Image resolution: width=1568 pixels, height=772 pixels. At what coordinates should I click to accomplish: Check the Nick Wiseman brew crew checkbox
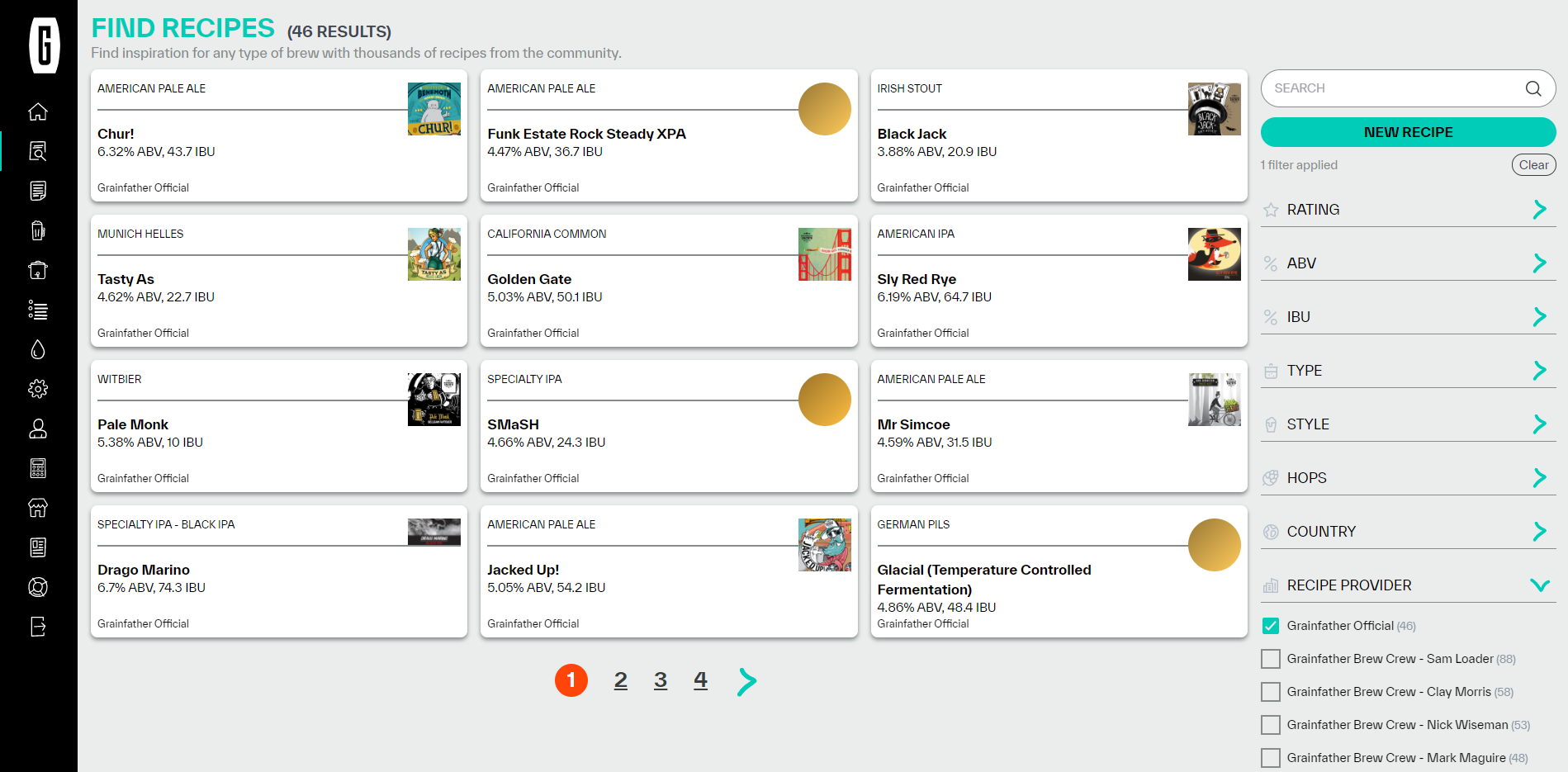click(1271, 725)
